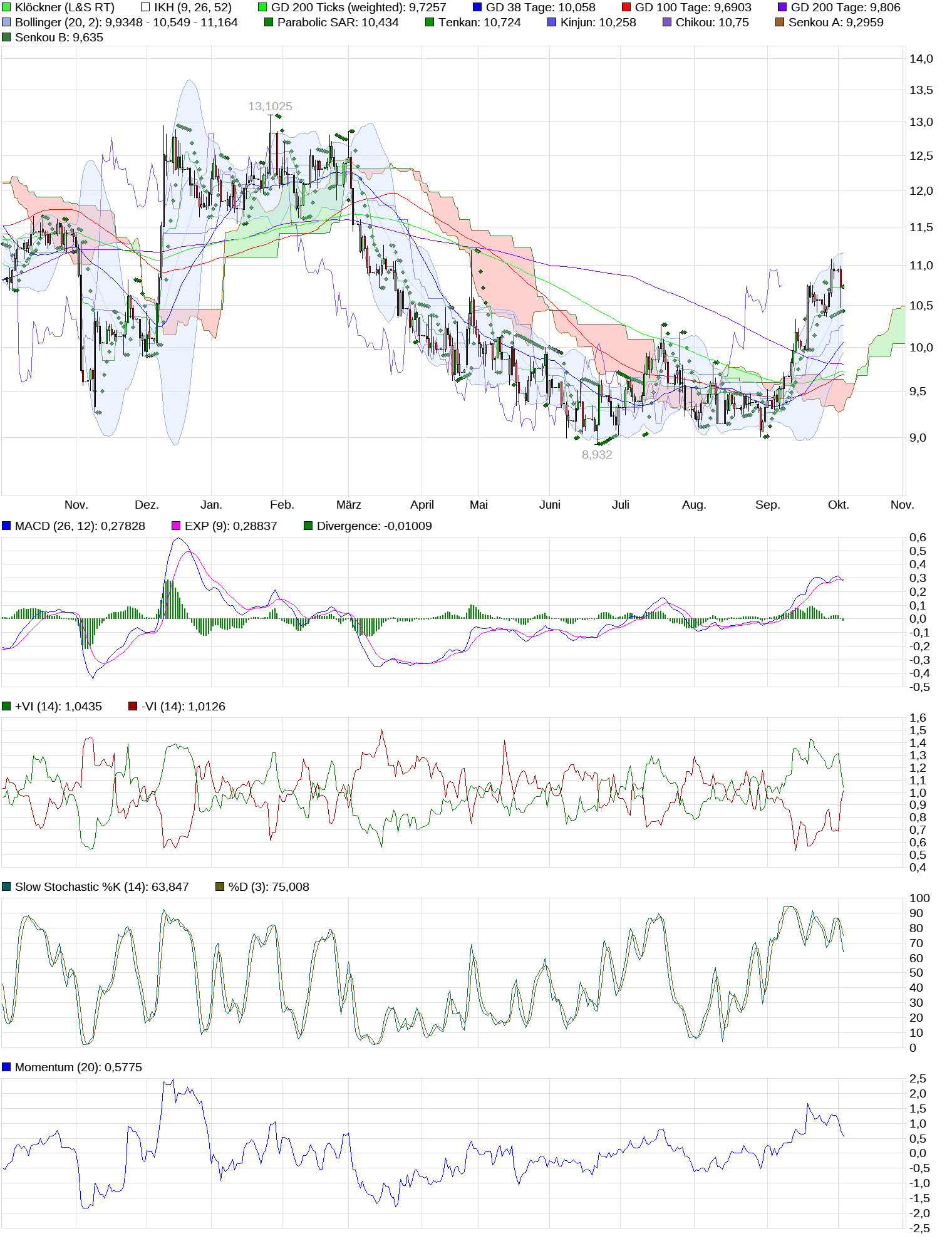
Task: Click the 'Sep.' month label on time axis
Action: (767, 505)
